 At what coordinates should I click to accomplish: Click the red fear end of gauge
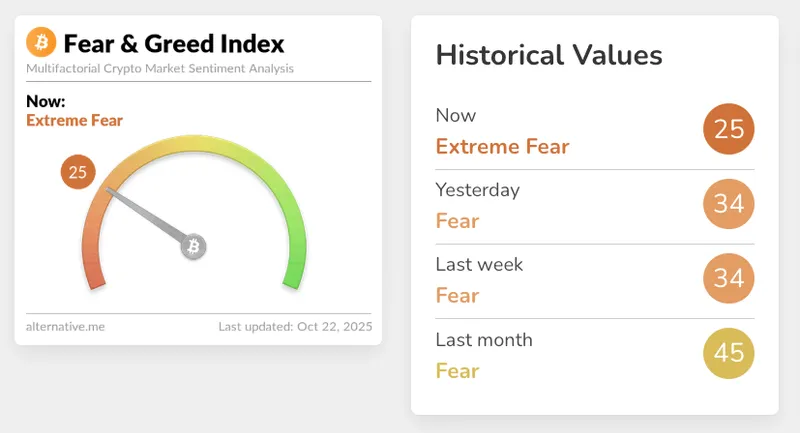pos(93,270)
